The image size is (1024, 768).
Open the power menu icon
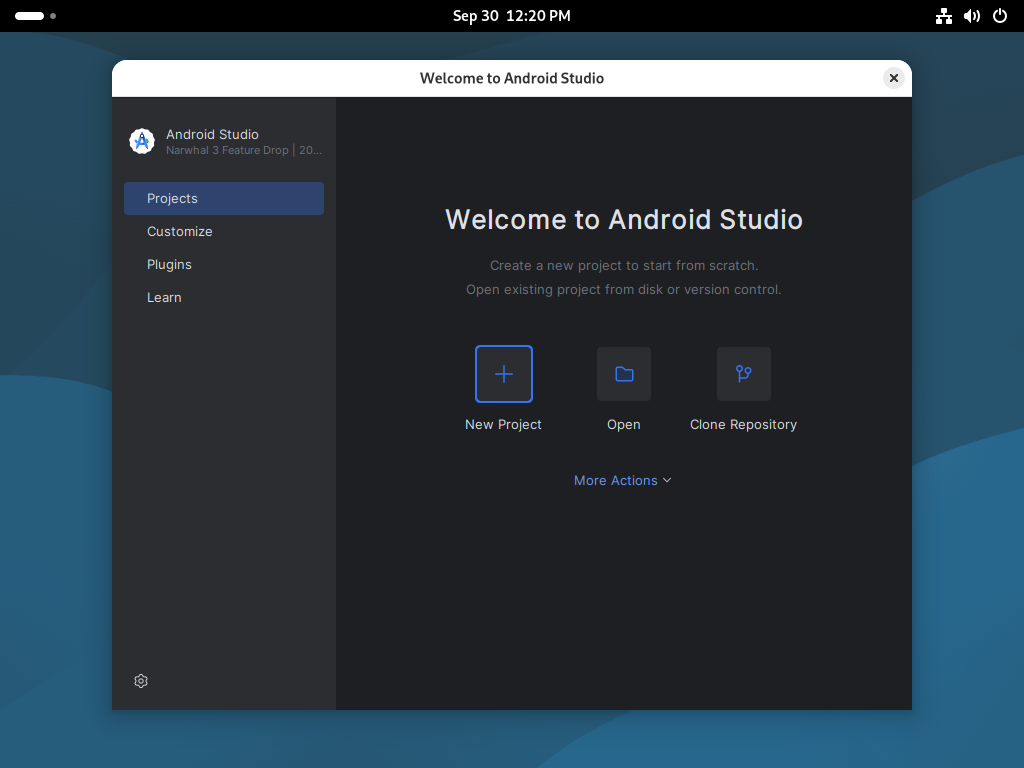click(x=999, y=16)
